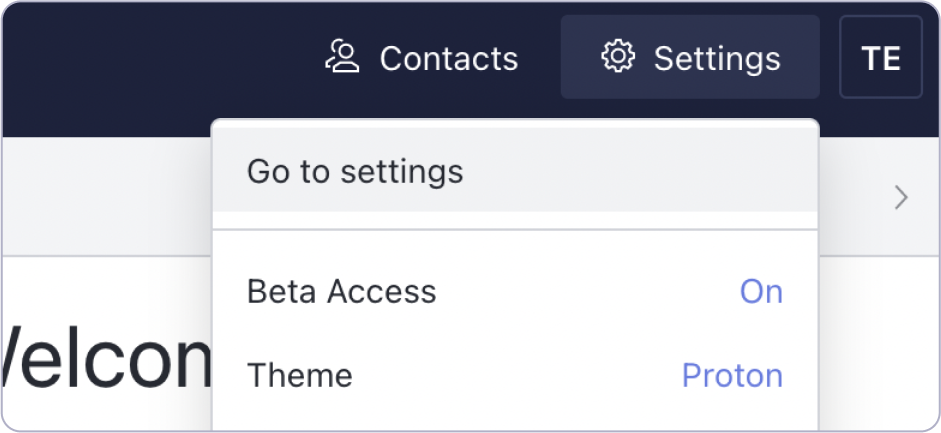Click the initials TE in avatar box
Image resolution: width=941 pixels, height=433 pixels.
(881, 58)
